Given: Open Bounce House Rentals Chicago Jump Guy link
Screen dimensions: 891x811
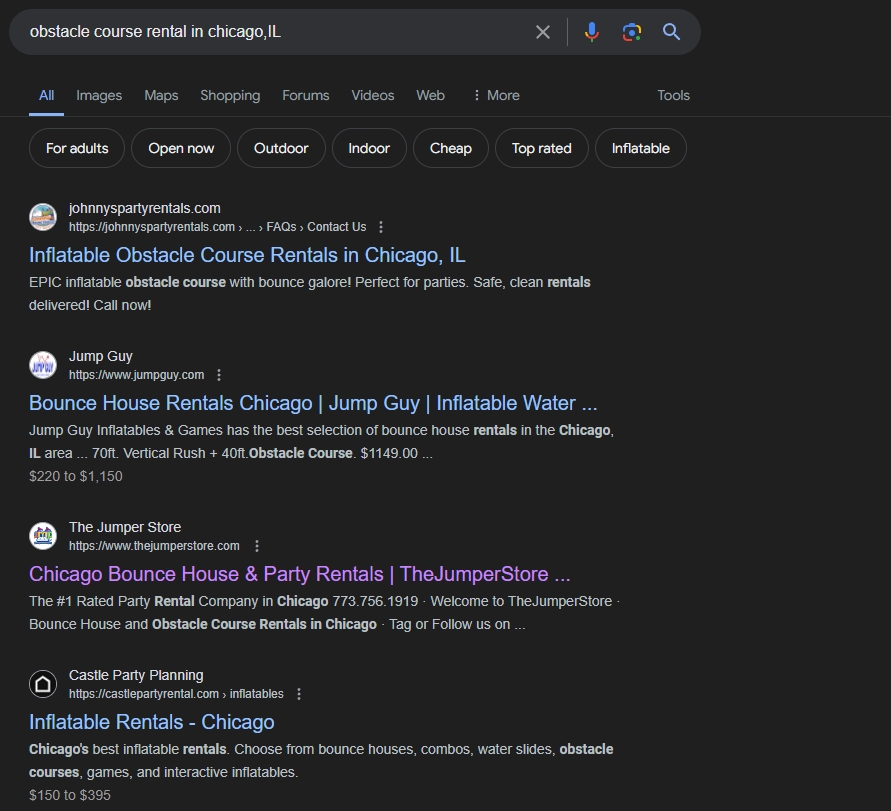Looking at the screenshot, I should click(x=313, y=403).
